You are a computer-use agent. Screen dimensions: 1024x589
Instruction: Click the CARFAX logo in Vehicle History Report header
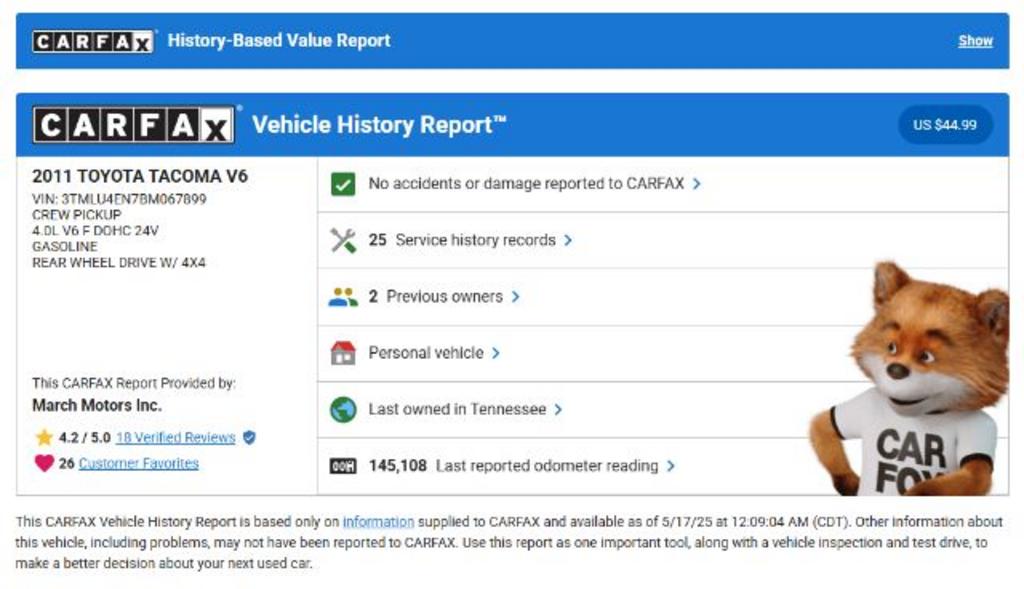(x=134, y=124)
